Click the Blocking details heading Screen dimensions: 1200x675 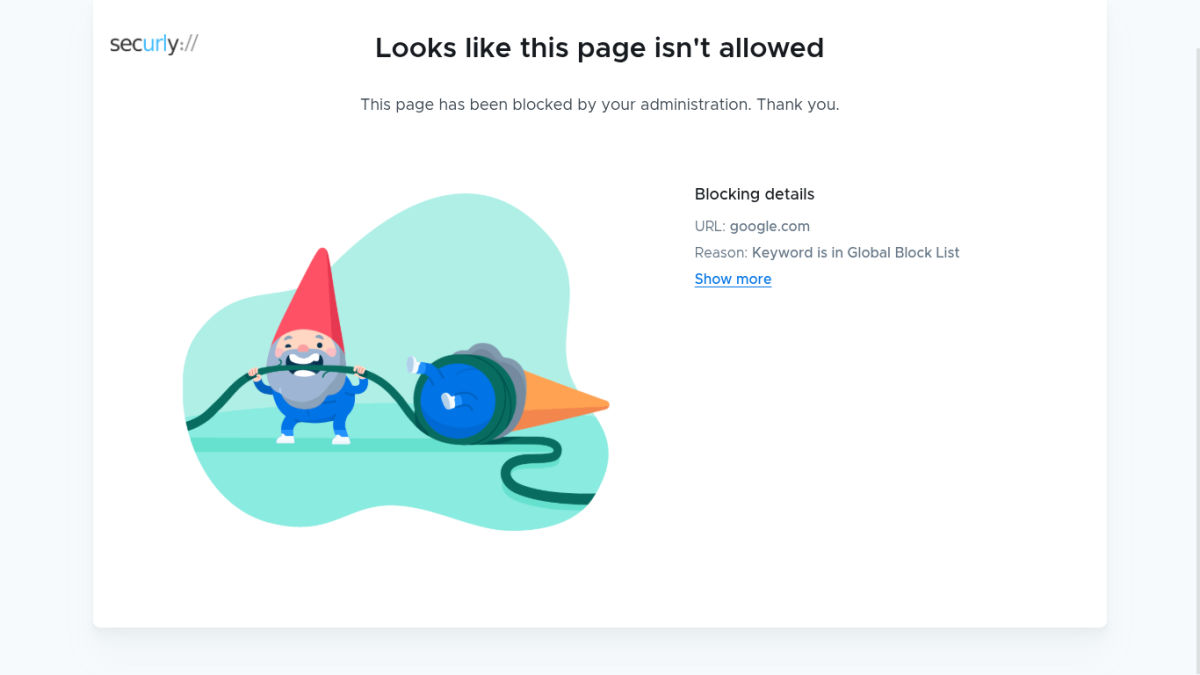click(755, 194)
